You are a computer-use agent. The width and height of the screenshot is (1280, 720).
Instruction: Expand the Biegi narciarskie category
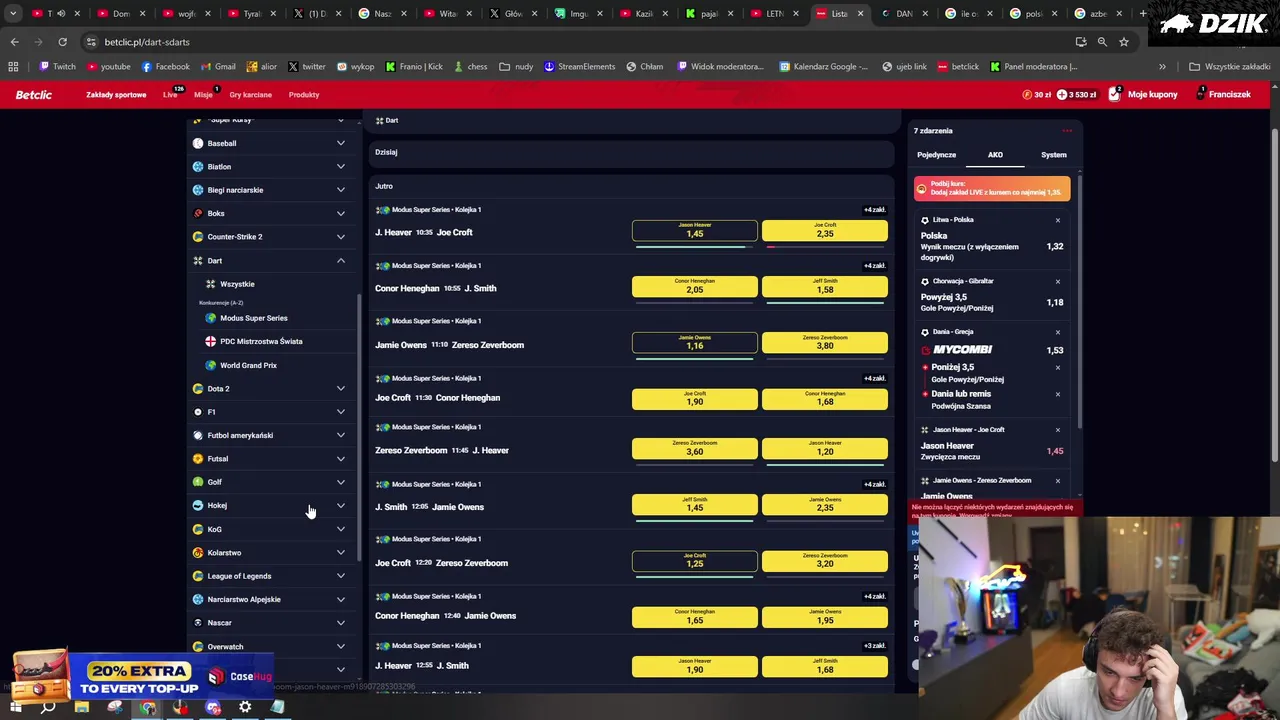(x=341, y=190)
